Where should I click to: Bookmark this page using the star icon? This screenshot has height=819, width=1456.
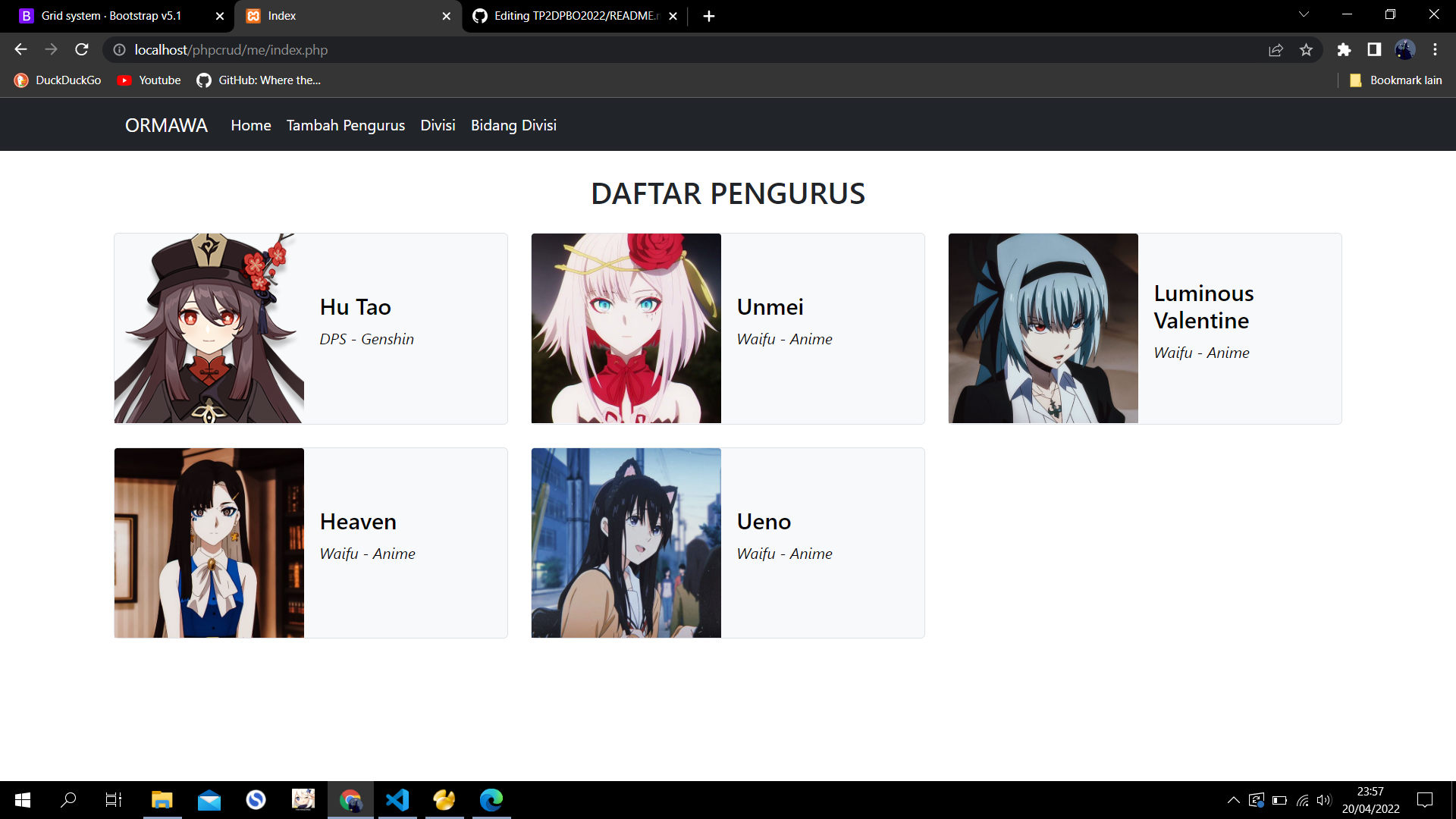click(1307, 49)
